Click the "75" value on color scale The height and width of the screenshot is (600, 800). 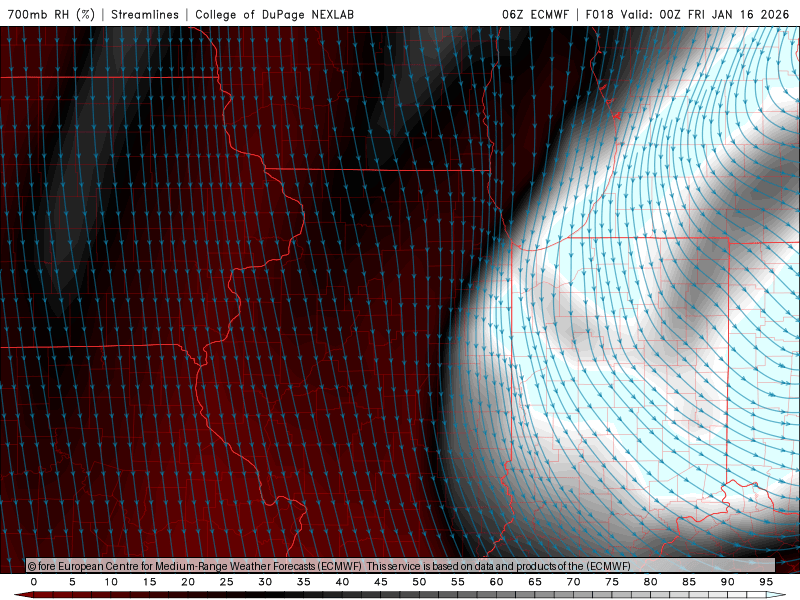(x=612, y=582)
